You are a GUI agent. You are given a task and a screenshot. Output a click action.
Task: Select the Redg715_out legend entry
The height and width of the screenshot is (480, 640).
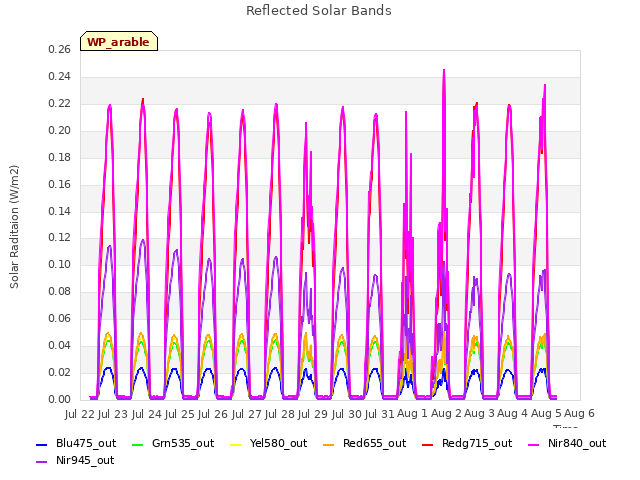467,443
